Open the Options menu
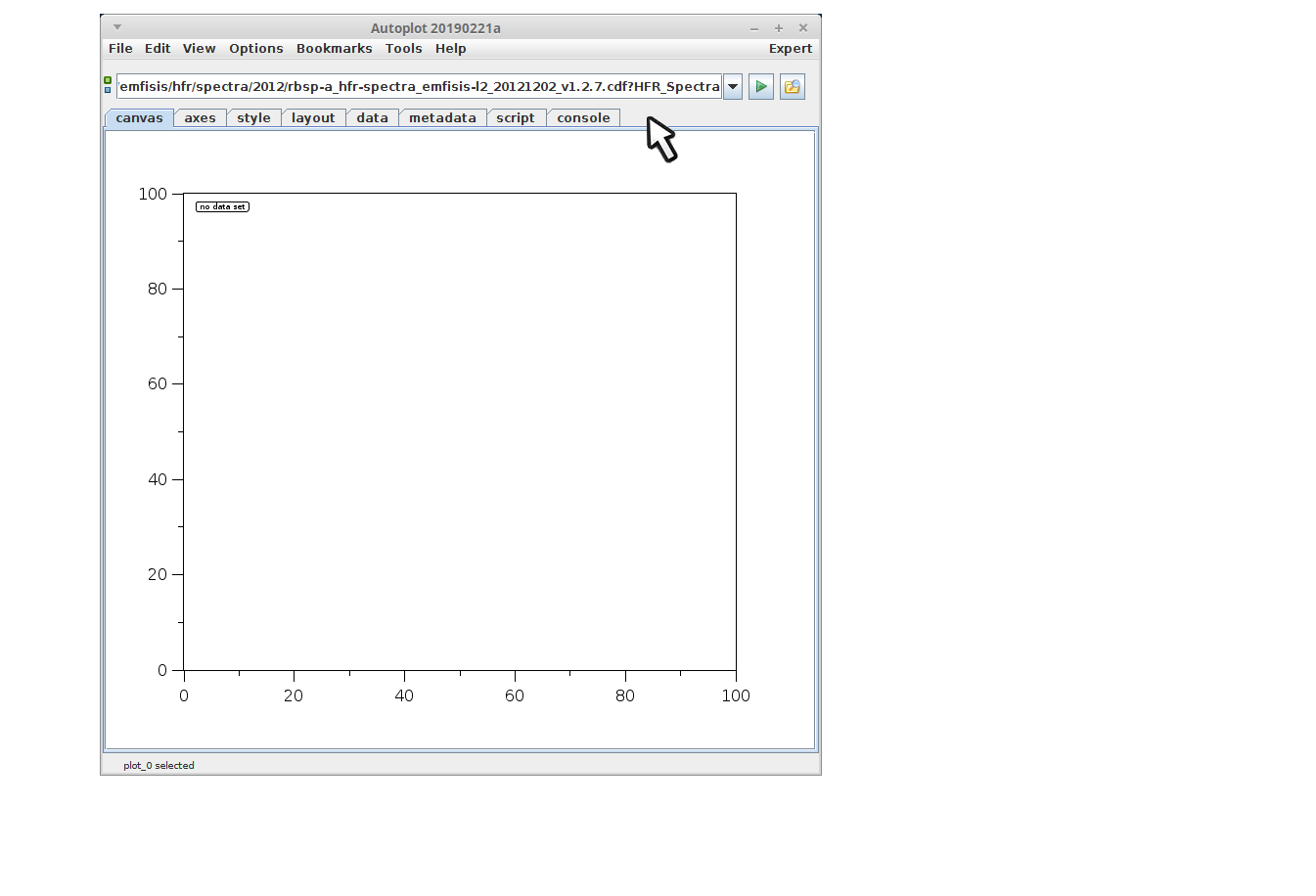 pos(255,49)
